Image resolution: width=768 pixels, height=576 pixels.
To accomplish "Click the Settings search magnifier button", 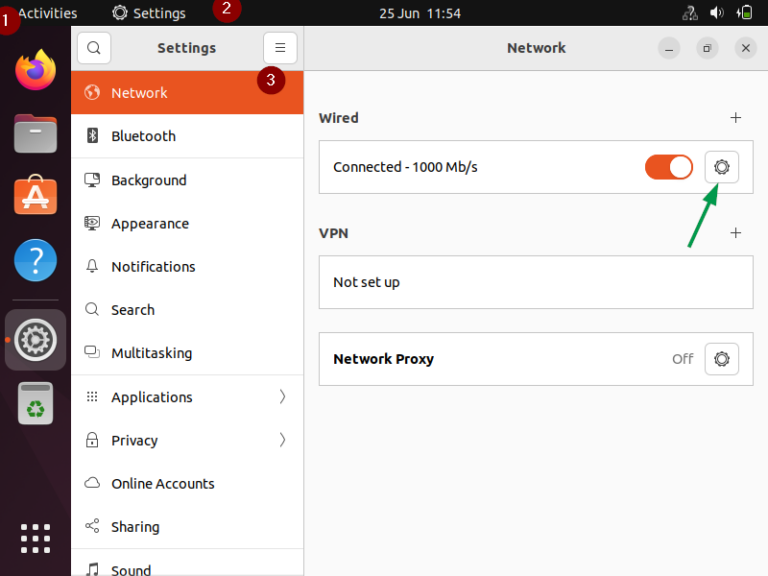I will click(x=94, y=48).
